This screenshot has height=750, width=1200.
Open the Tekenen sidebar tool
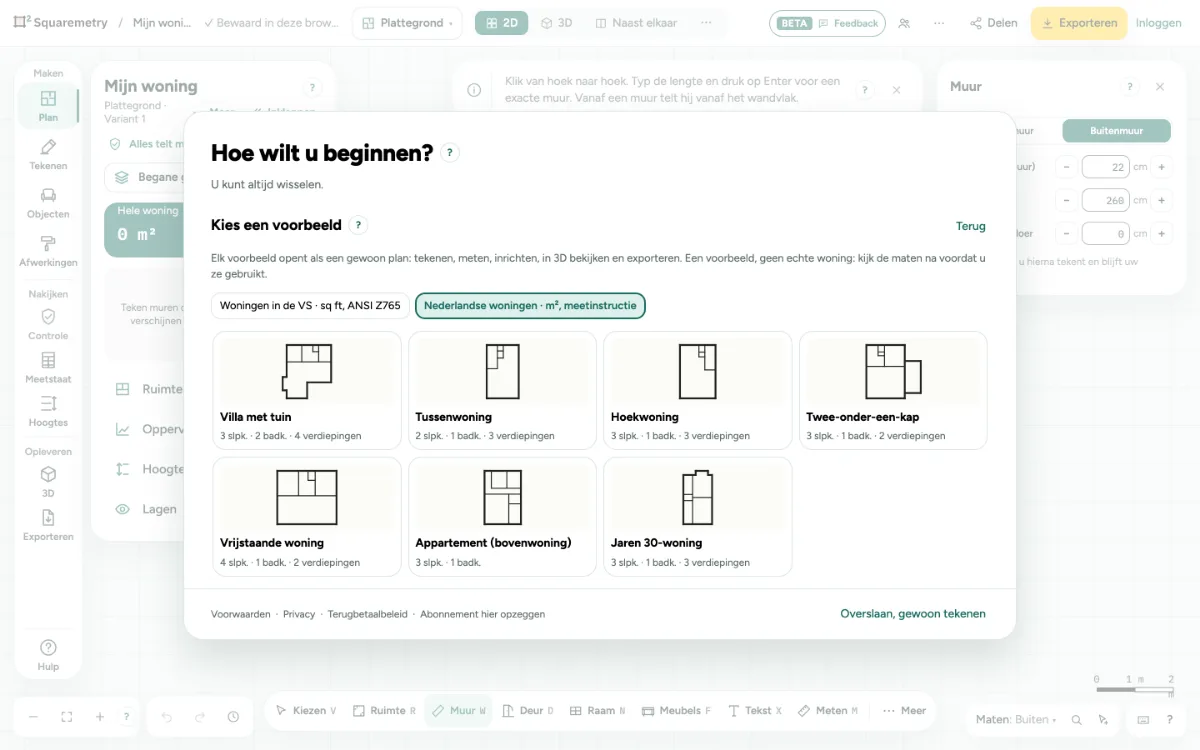(48, 155)
